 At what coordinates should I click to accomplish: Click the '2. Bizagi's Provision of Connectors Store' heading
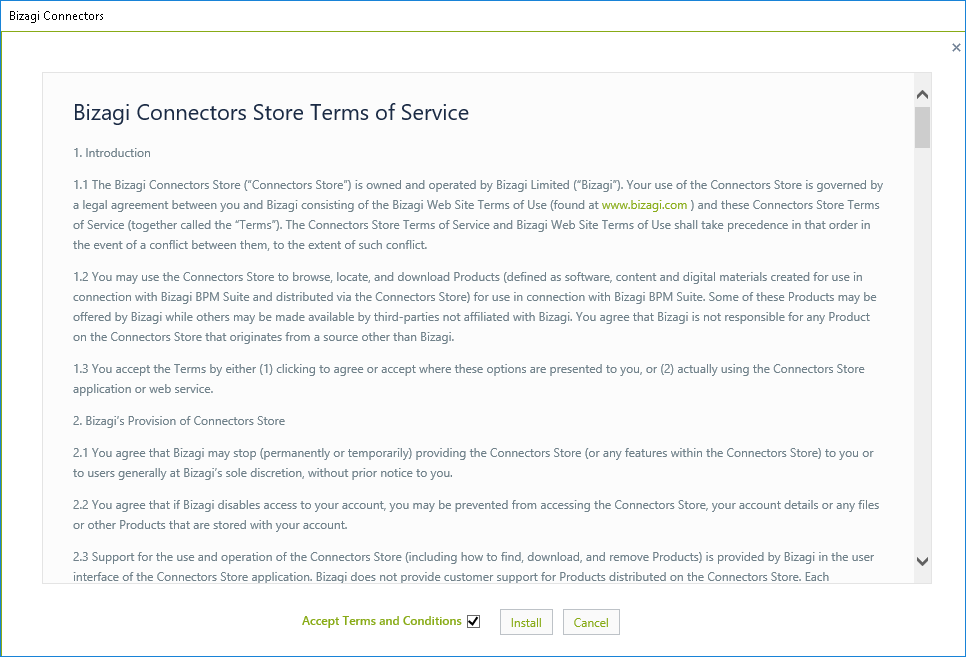coord(179,421)
